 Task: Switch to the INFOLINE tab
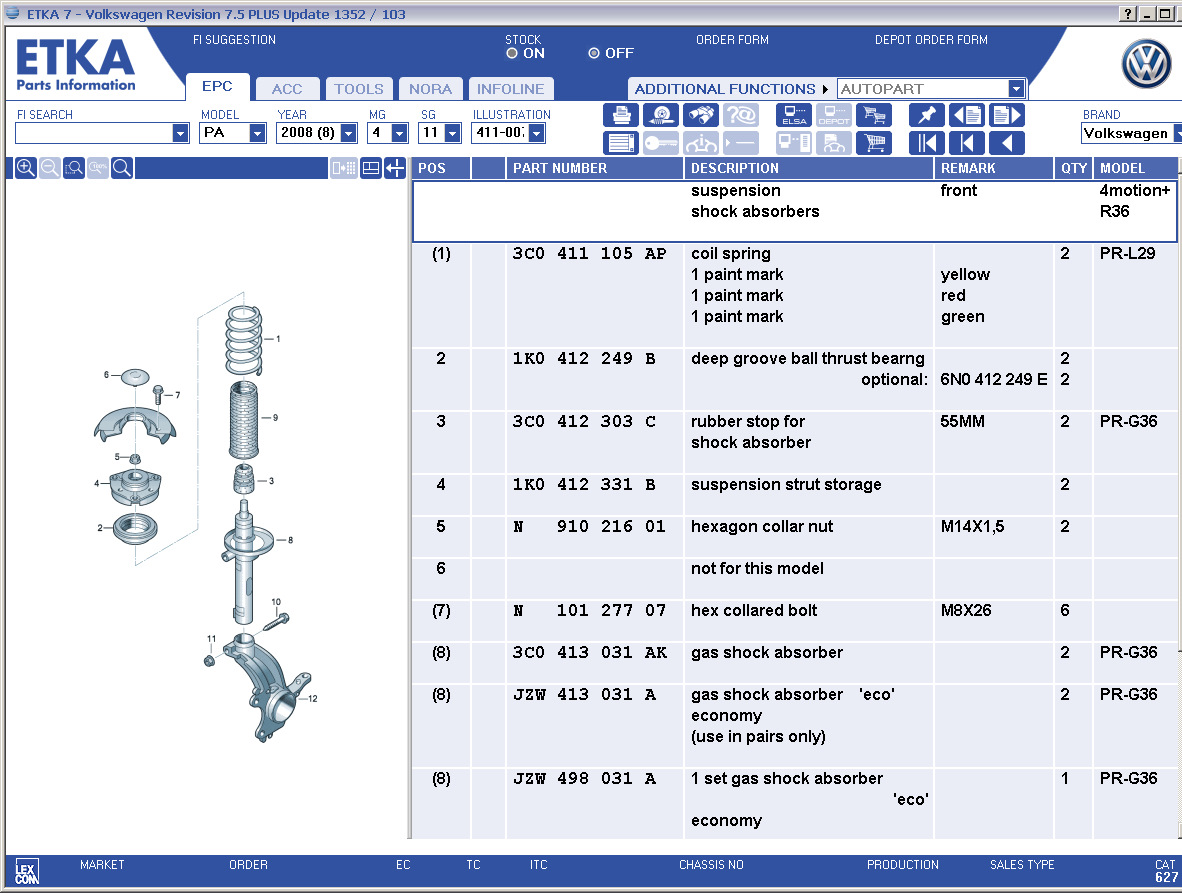pos(511,89)
